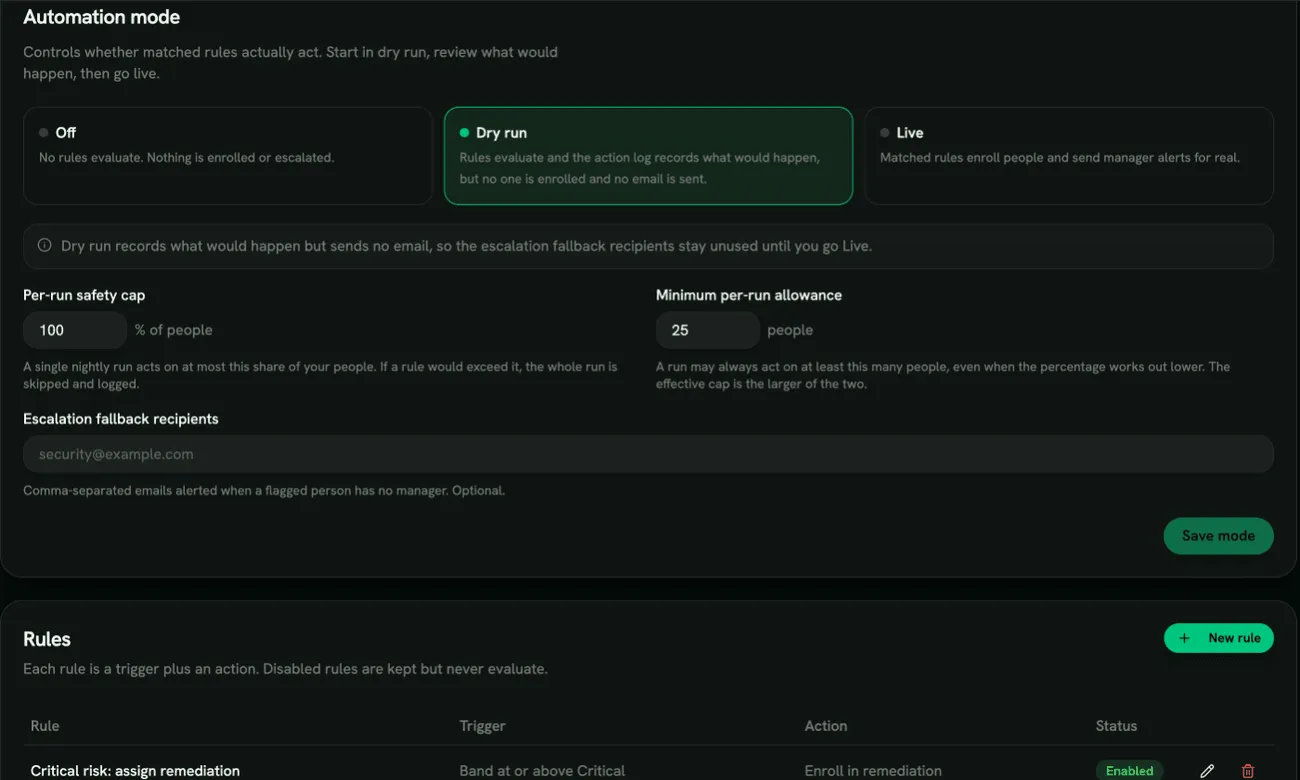Click the Enabled status badge for Critical risk
Viewport: 1300px width, 780px height.
coord(1129,771)
